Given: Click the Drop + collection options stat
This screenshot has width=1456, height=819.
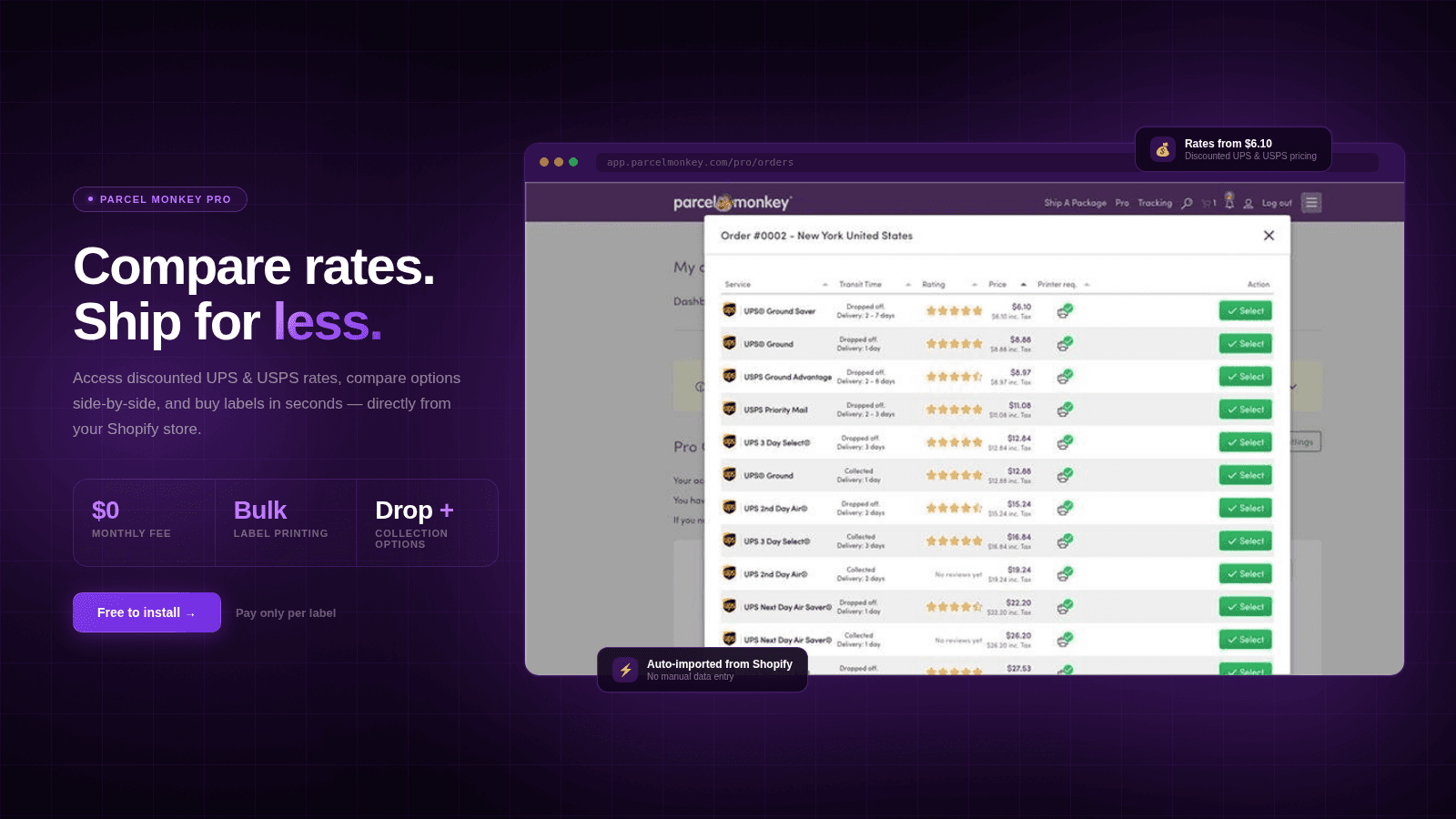Looking at the screenshot, I should (427, 522).
